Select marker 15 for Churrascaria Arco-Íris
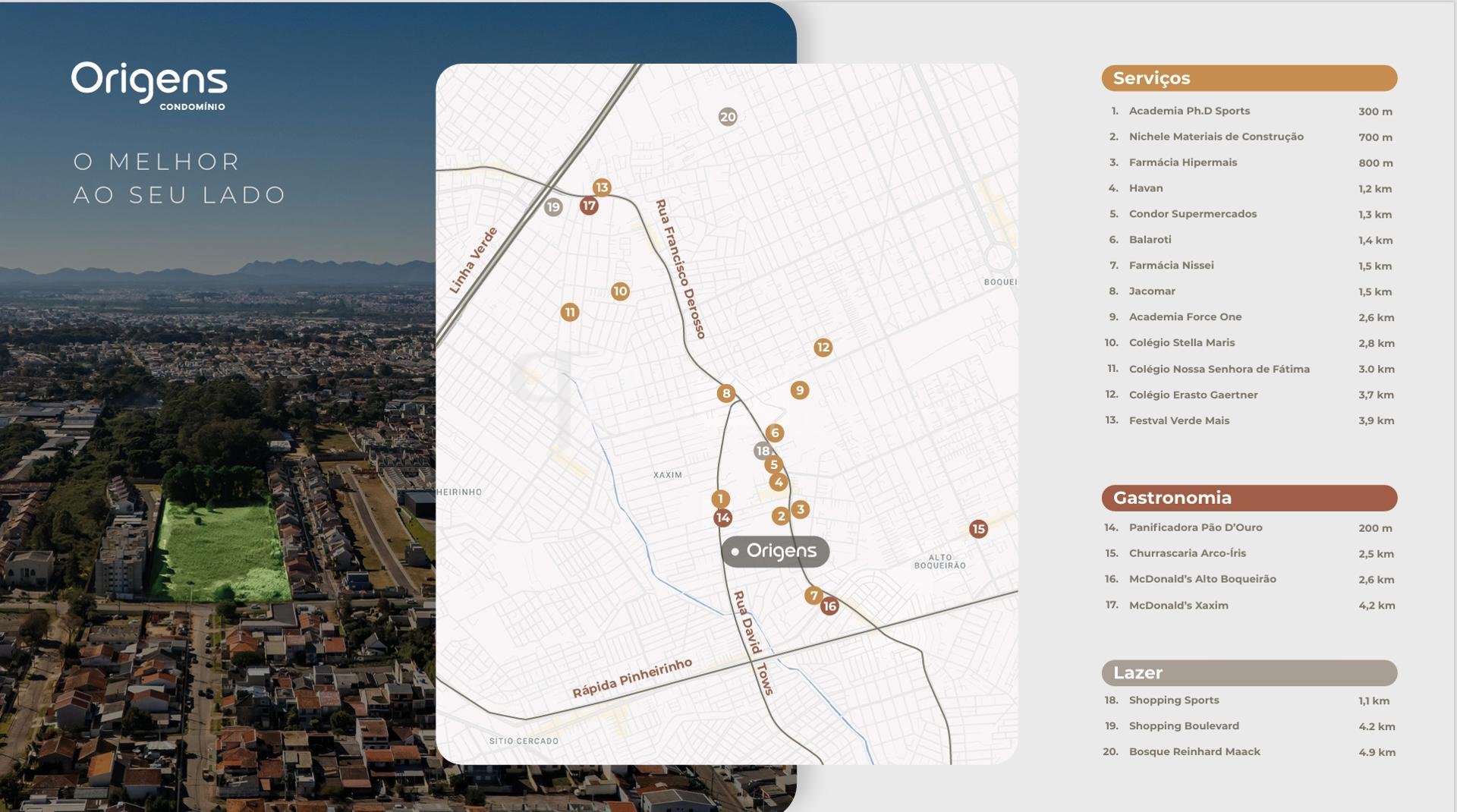The width and height of the screenshot is (1457, 812). click(978, 529)
